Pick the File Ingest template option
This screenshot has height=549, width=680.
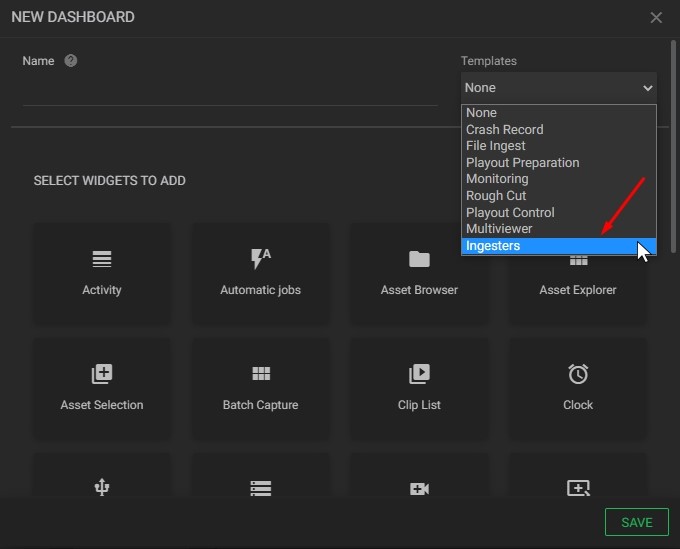pos(495,146)
